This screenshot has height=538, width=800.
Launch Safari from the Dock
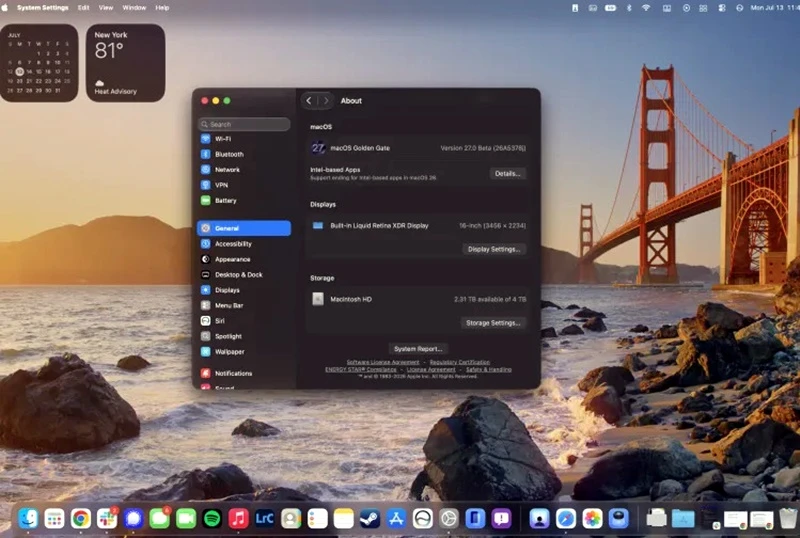[x=566, y=519]
